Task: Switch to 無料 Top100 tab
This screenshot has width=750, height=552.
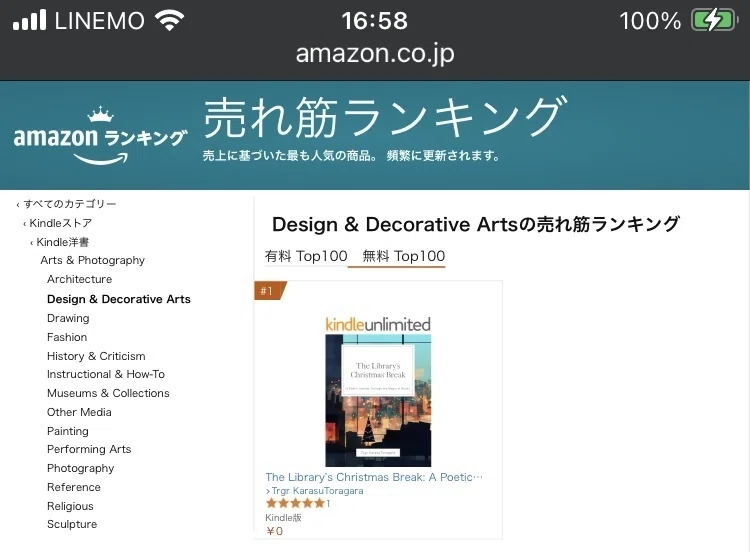Action: coord(403,256)
